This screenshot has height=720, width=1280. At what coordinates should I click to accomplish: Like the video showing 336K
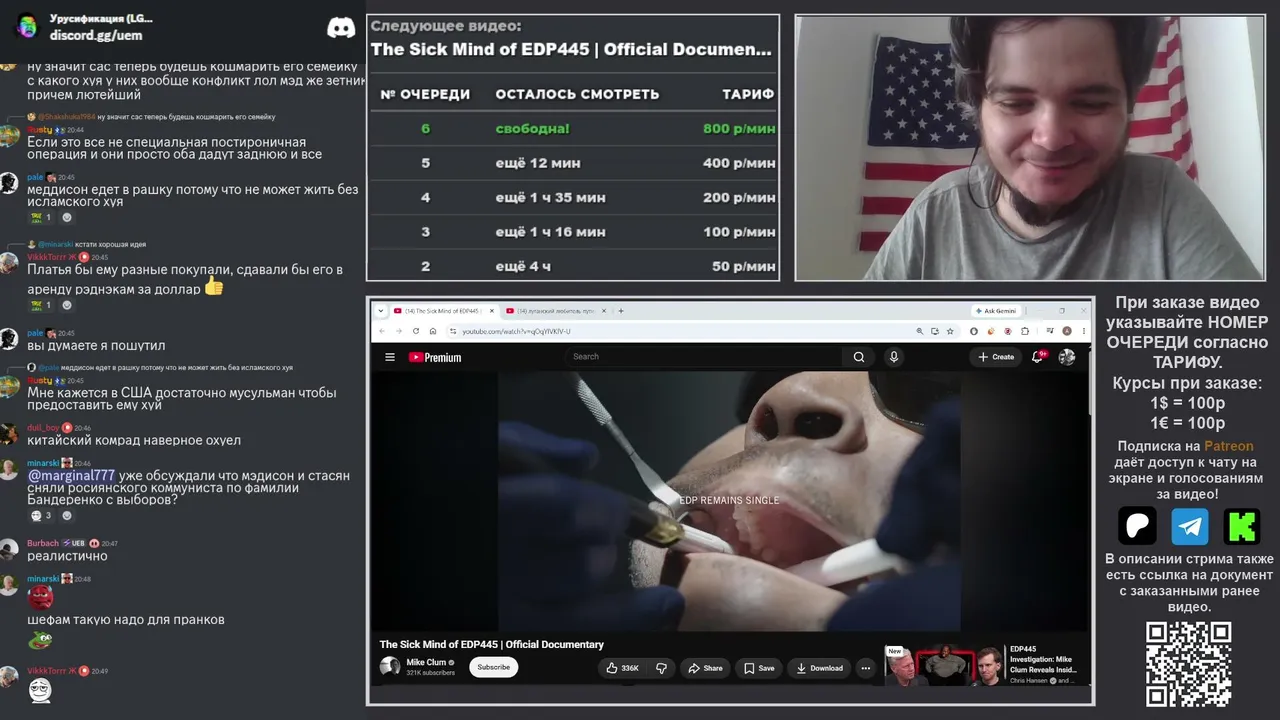pyautogui.click(x=623, y=668)
